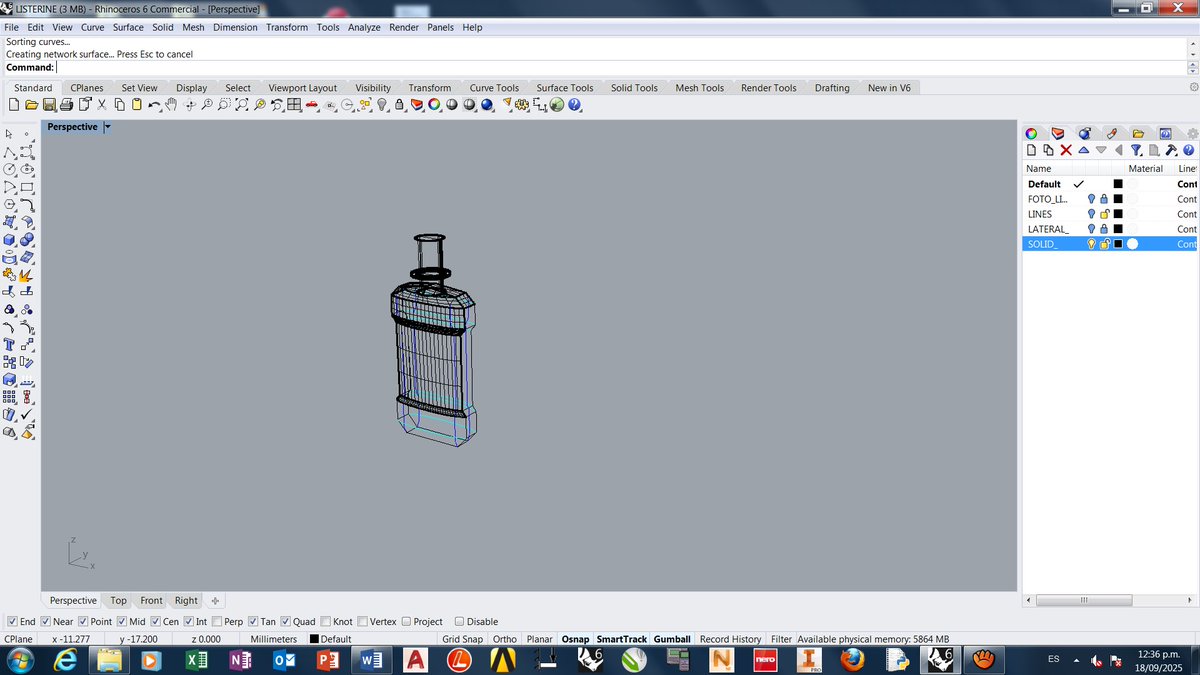Click the Windows Start button
Image resolution: width=1200 pixels, height=675 pixels.
(x=20, y=660)
